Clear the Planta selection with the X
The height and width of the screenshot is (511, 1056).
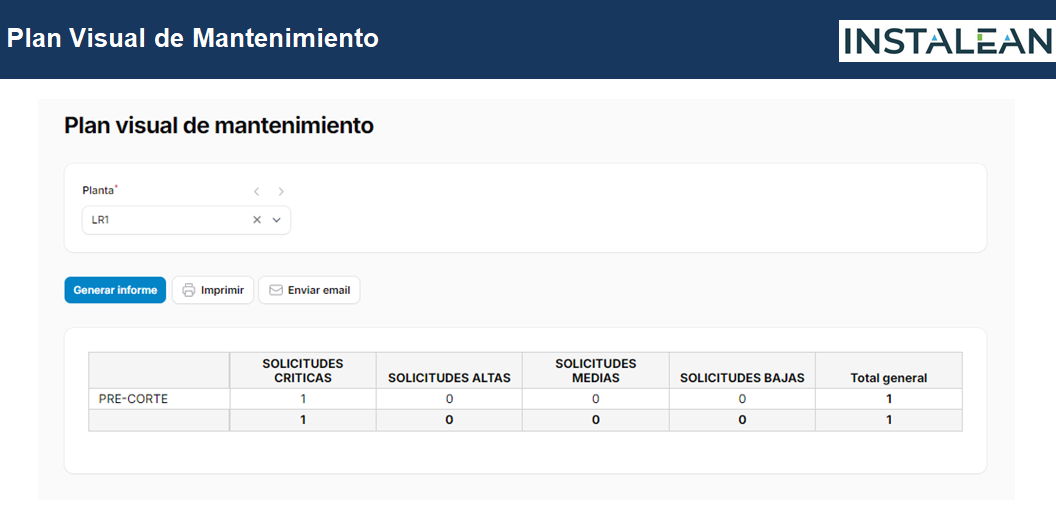257,220
